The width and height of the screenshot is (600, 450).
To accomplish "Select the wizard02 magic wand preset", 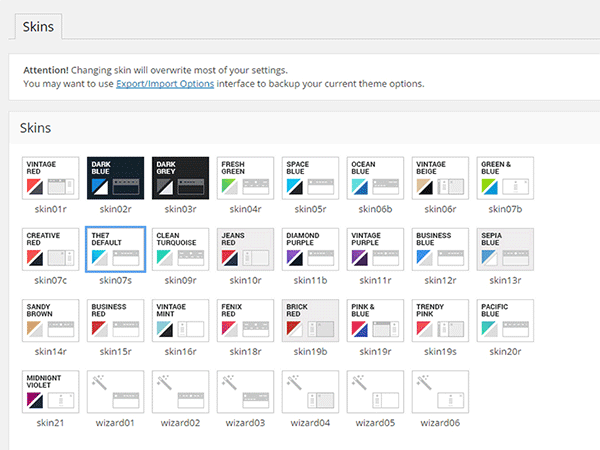I will pyautogui.click(x=181, y=391).
